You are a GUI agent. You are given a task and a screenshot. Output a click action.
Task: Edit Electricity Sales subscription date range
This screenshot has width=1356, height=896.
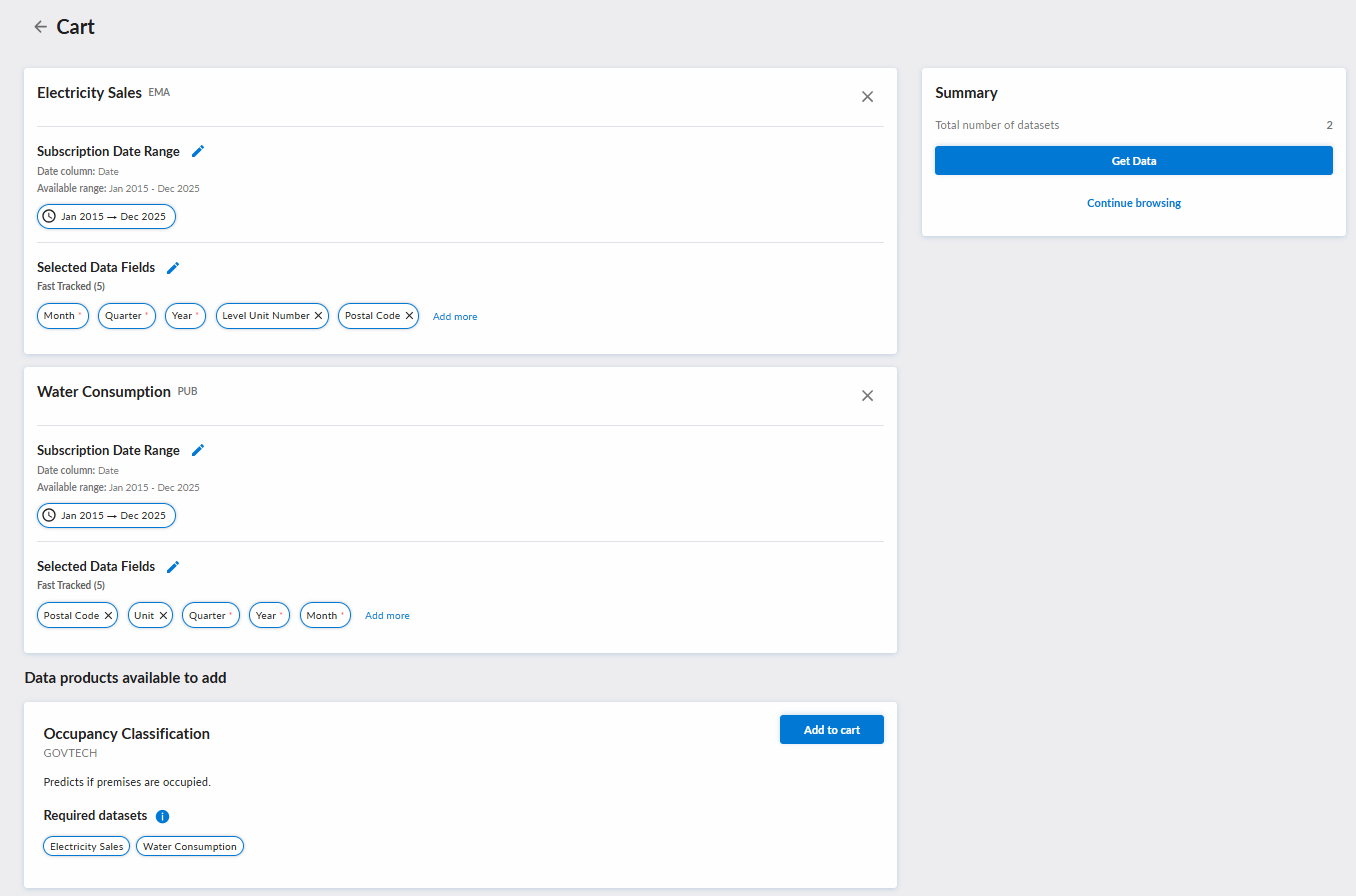[x=198, y=151]
